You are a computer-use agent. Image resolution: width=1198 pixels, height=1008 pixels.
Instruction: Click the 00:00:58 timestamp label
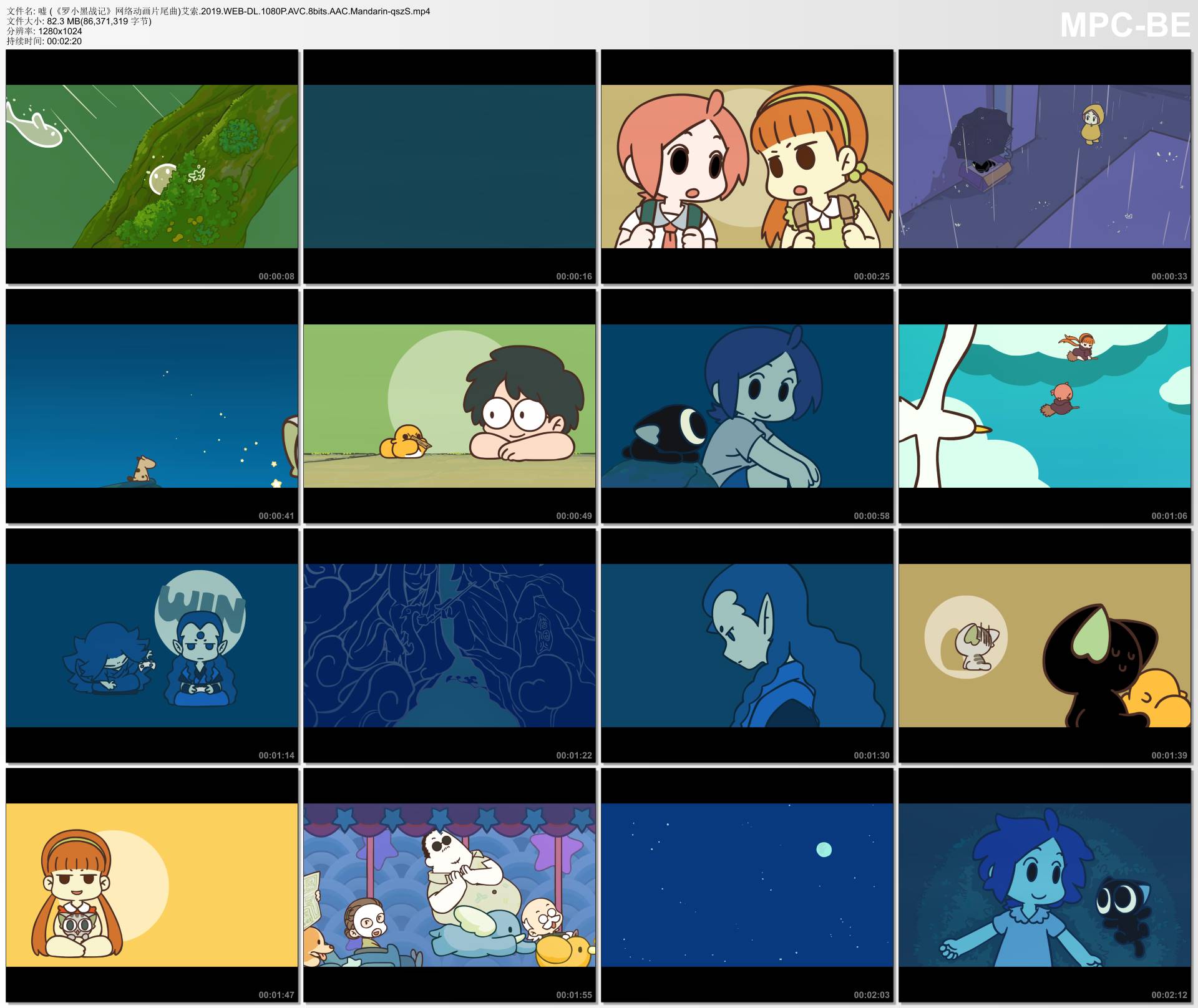click(x=872, y=516)
